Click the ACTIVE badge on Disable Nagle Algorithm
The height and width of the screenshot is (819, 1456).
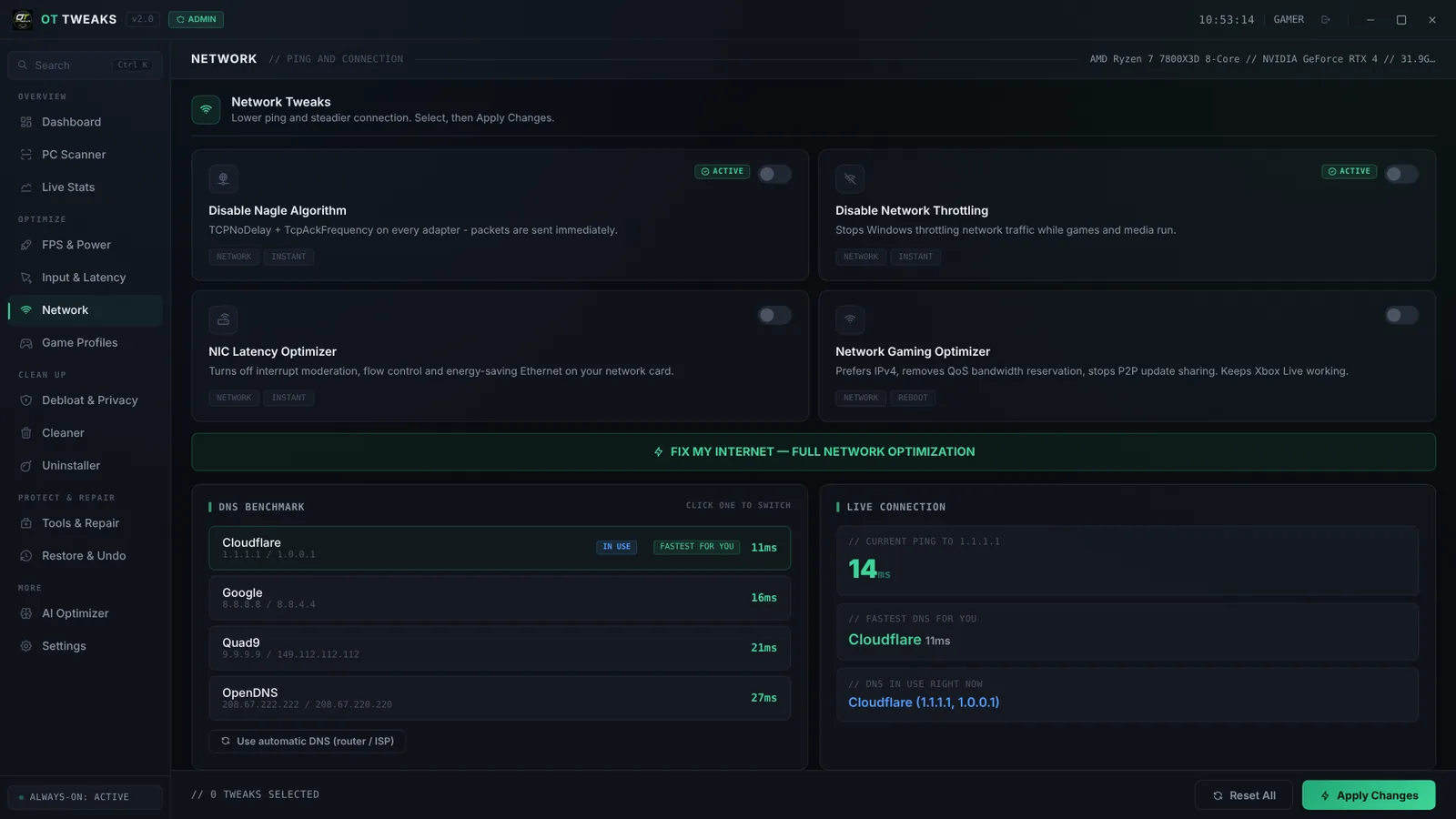coord(723,171)
